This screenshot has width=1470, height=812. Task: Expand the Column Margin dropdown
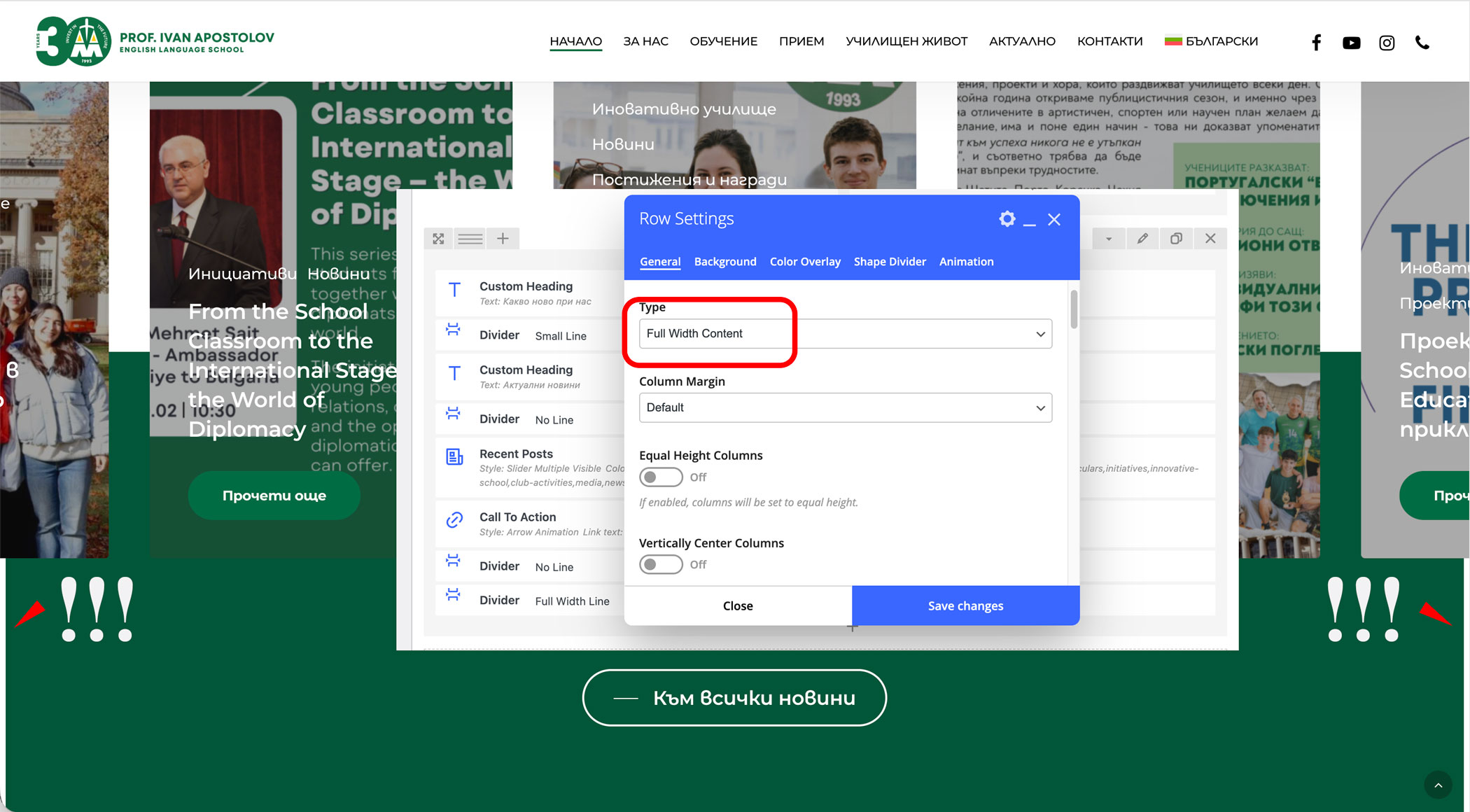[845, 407]
